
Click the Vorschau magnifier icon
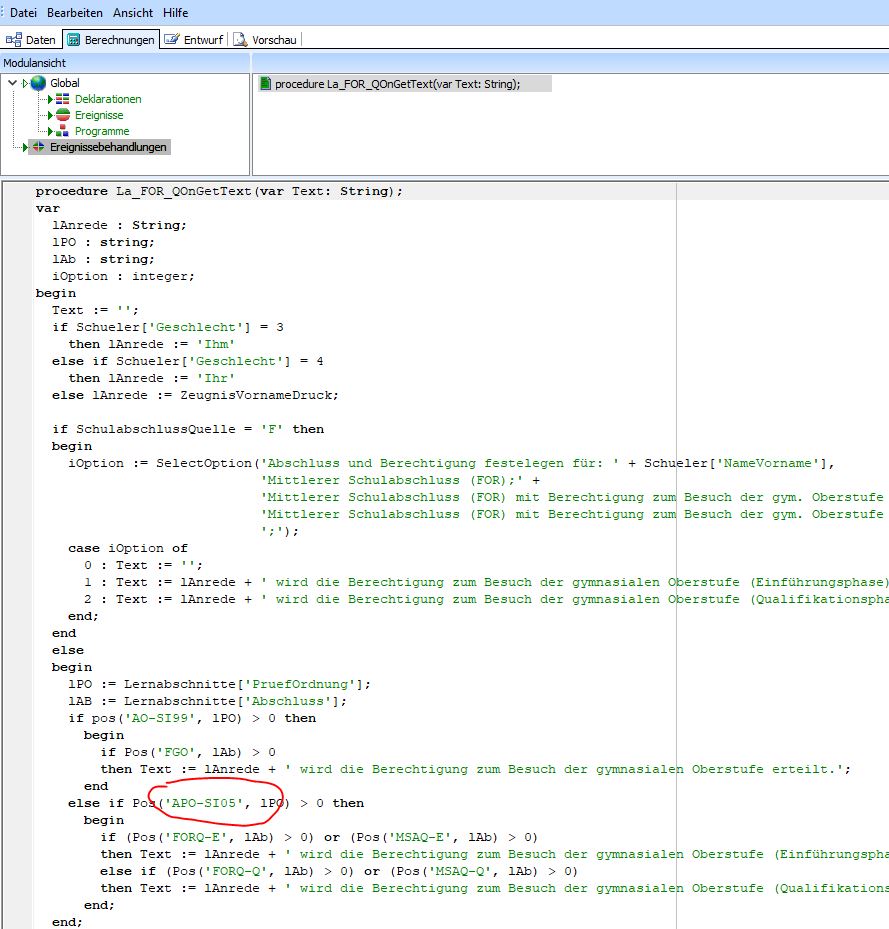coord(240,40)
